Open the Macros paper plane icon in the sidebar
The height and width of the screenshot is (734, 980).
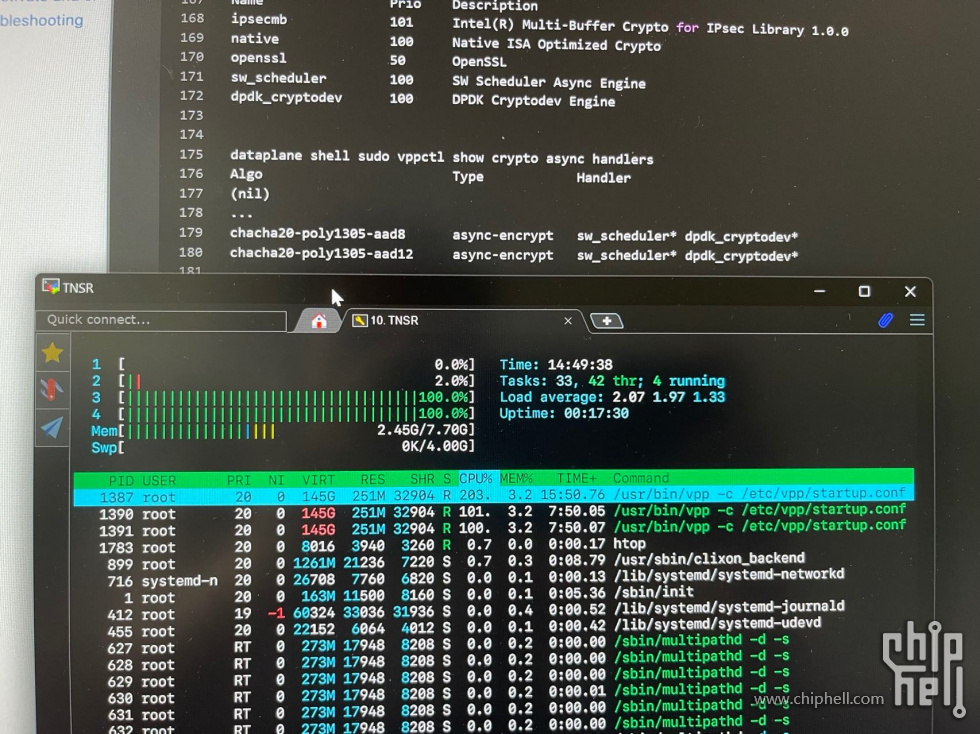click(x=52, y=427)
